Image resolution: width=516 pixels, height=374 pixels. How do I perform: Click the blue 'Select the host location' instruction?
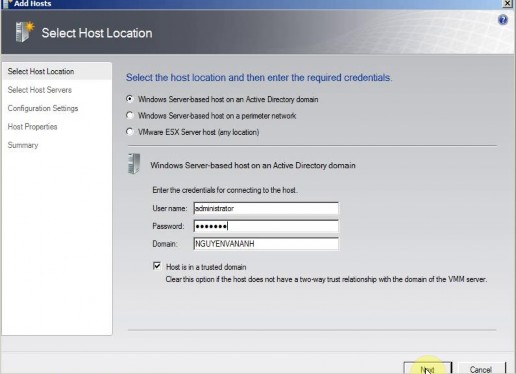(259, 78)
